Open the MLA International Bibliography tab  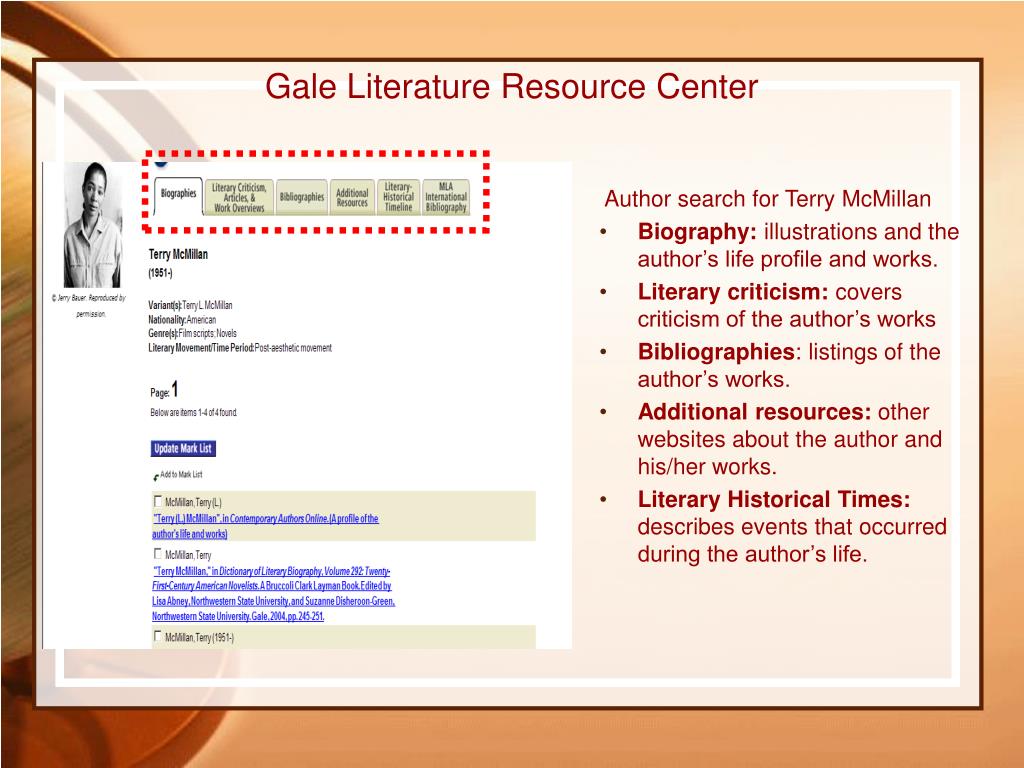[x=446, y=197]
